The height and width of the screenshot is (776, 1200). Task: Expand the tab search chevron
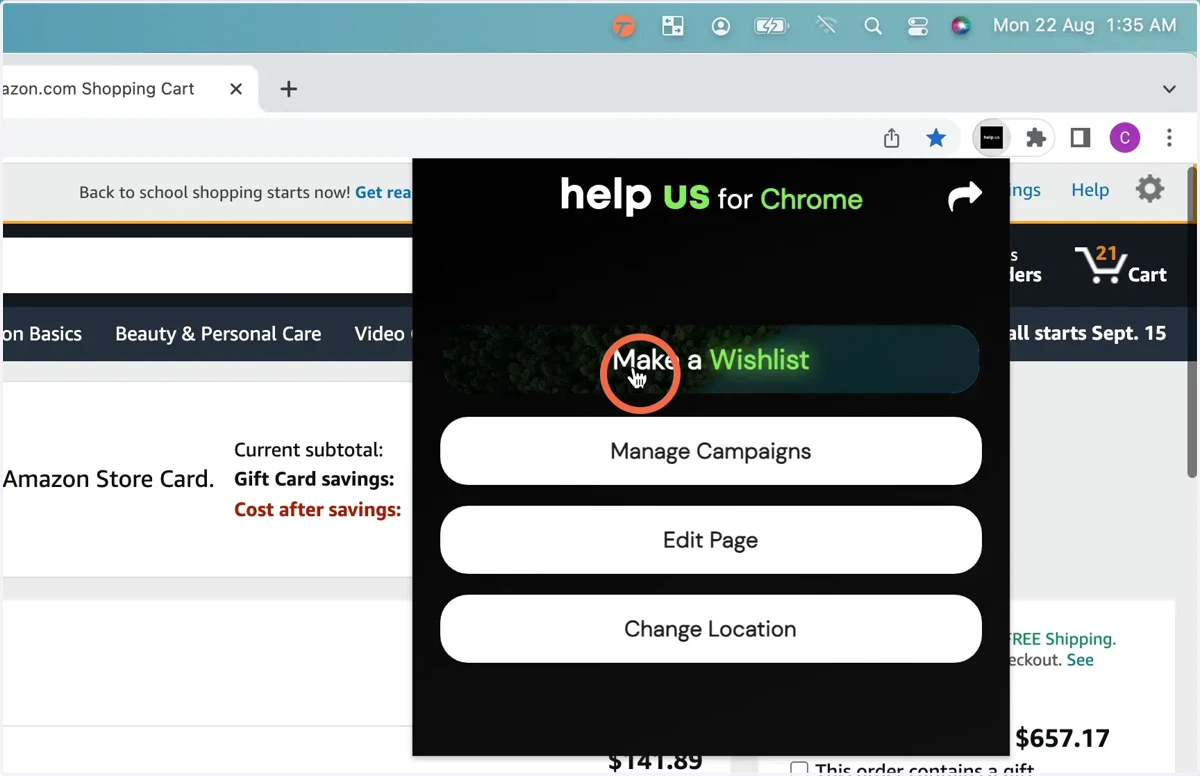click(x=1169, y=89)
